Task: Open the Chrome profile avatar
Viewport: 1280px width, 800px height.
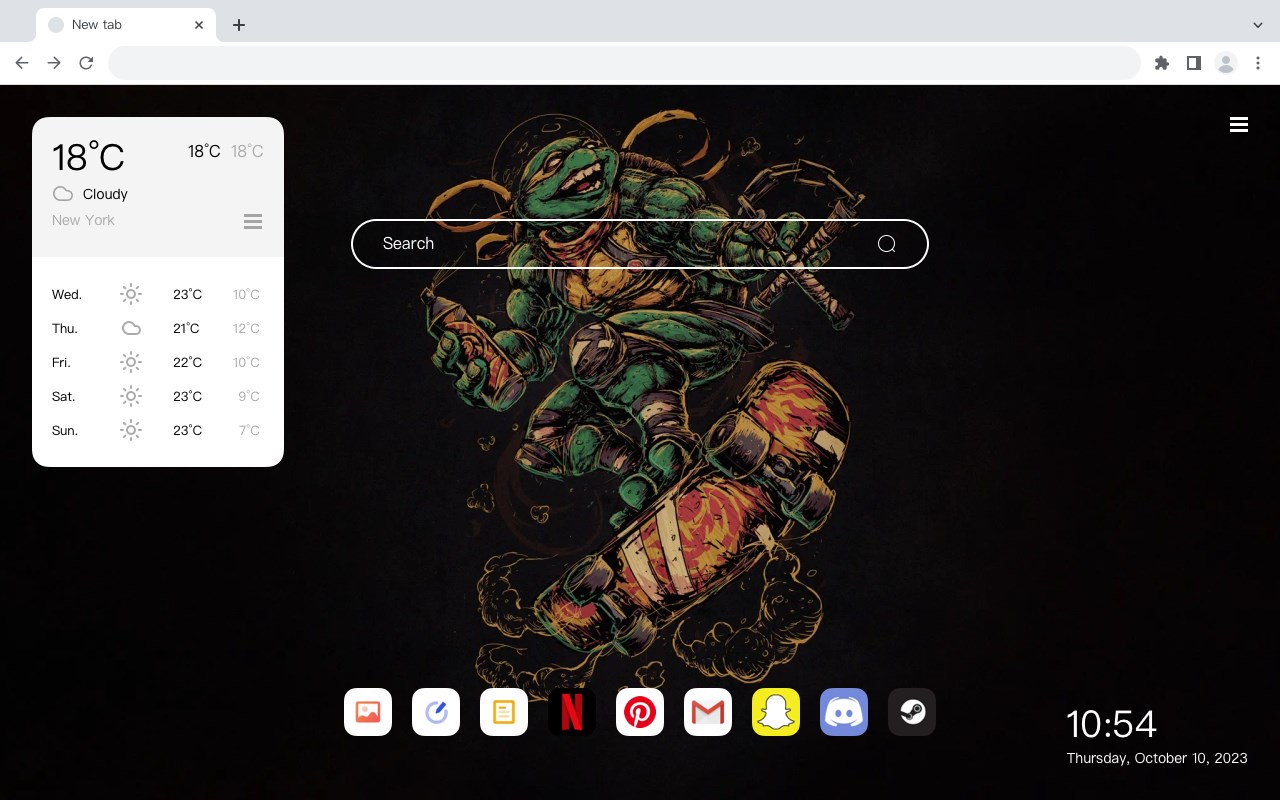Action: pos(1226,63)
